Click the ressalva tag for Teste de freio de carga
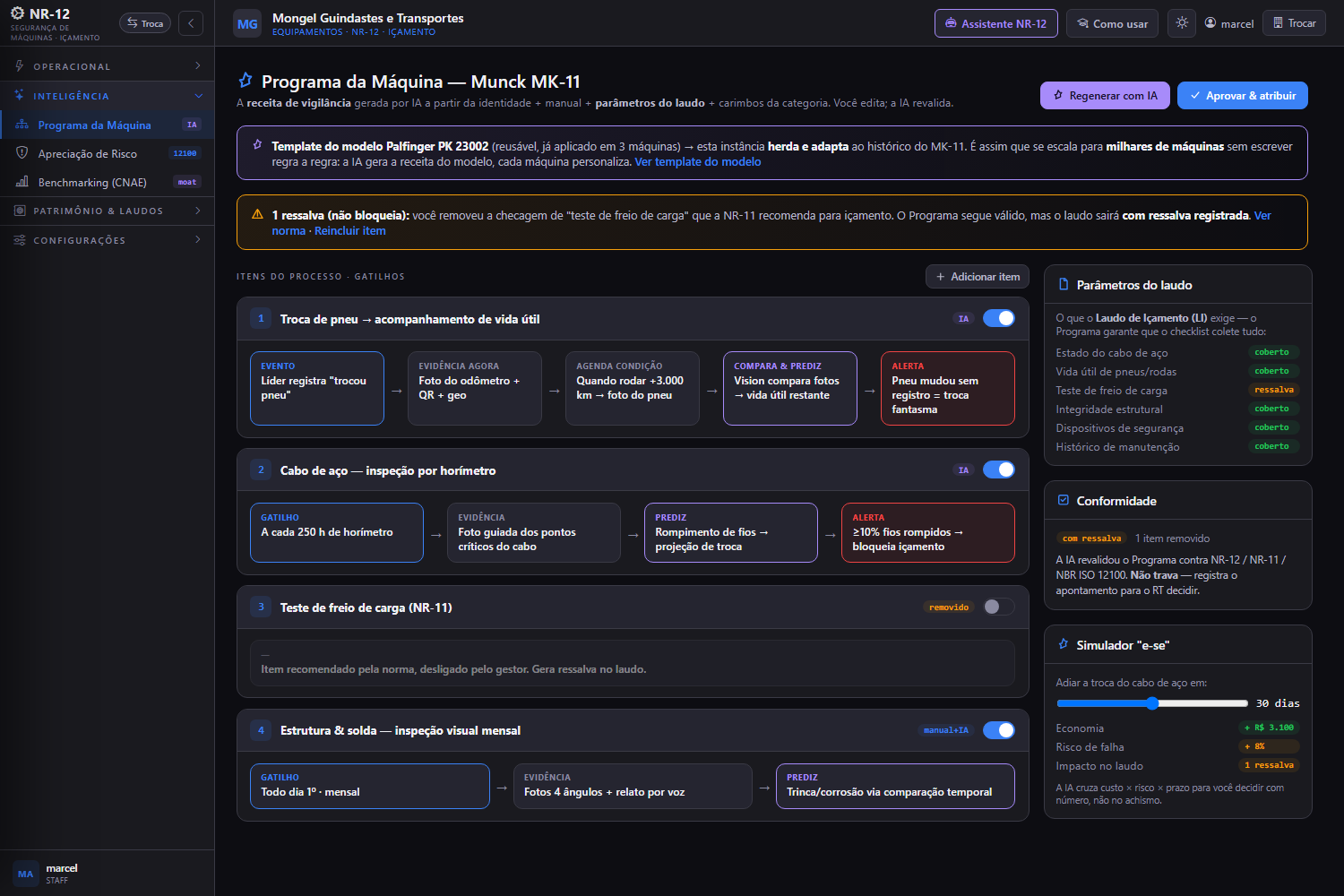Screen dimensions: 1344x896 (x=1274, y=390)
